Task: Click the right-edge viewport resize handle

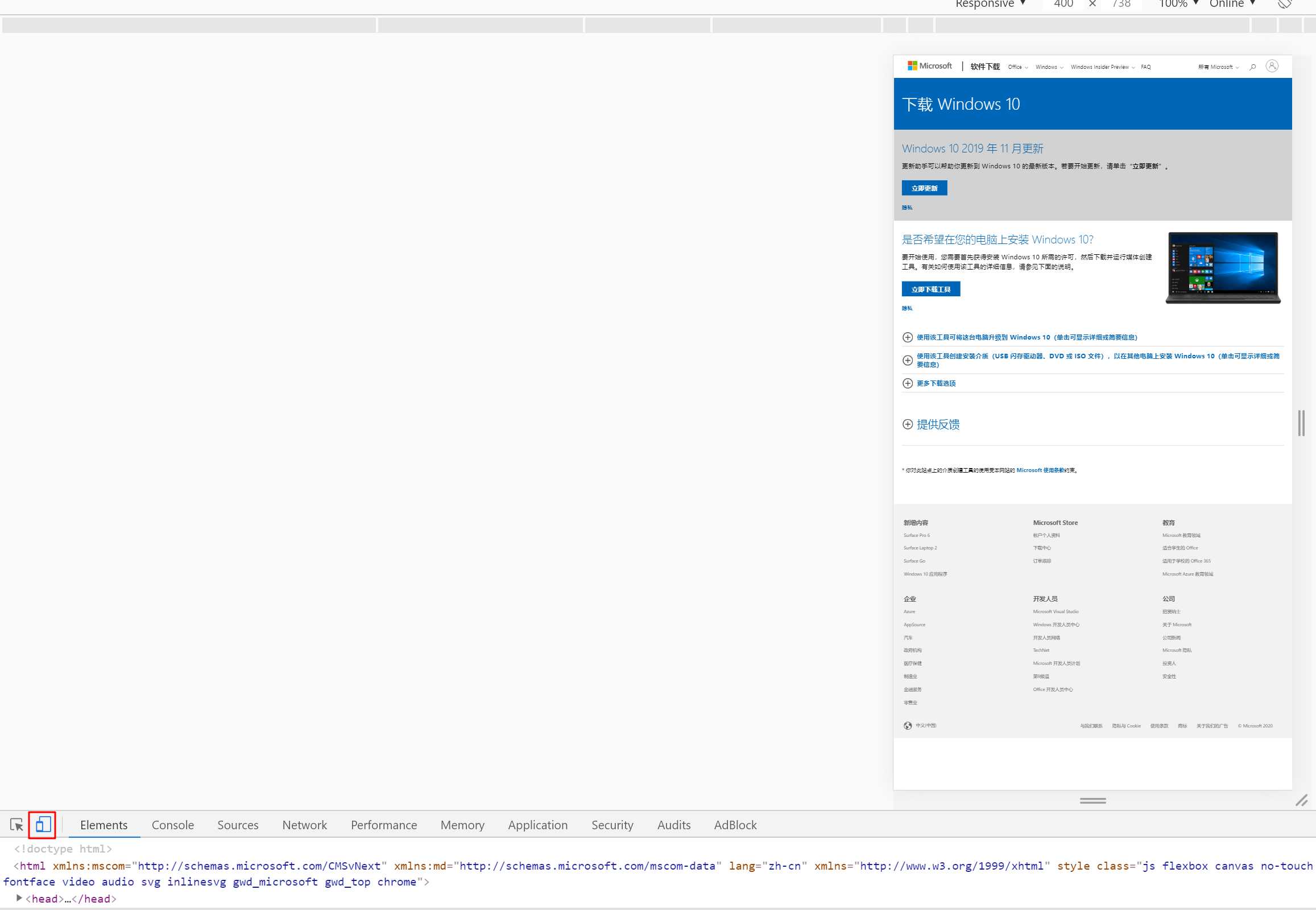Action: pyautogui.click(x=1301, y=423)
